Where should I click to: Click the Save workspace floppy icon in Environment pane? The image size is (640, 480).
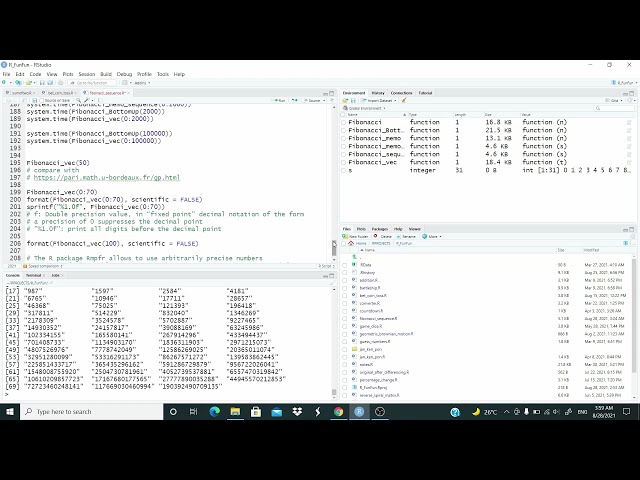tap(353, 100)
